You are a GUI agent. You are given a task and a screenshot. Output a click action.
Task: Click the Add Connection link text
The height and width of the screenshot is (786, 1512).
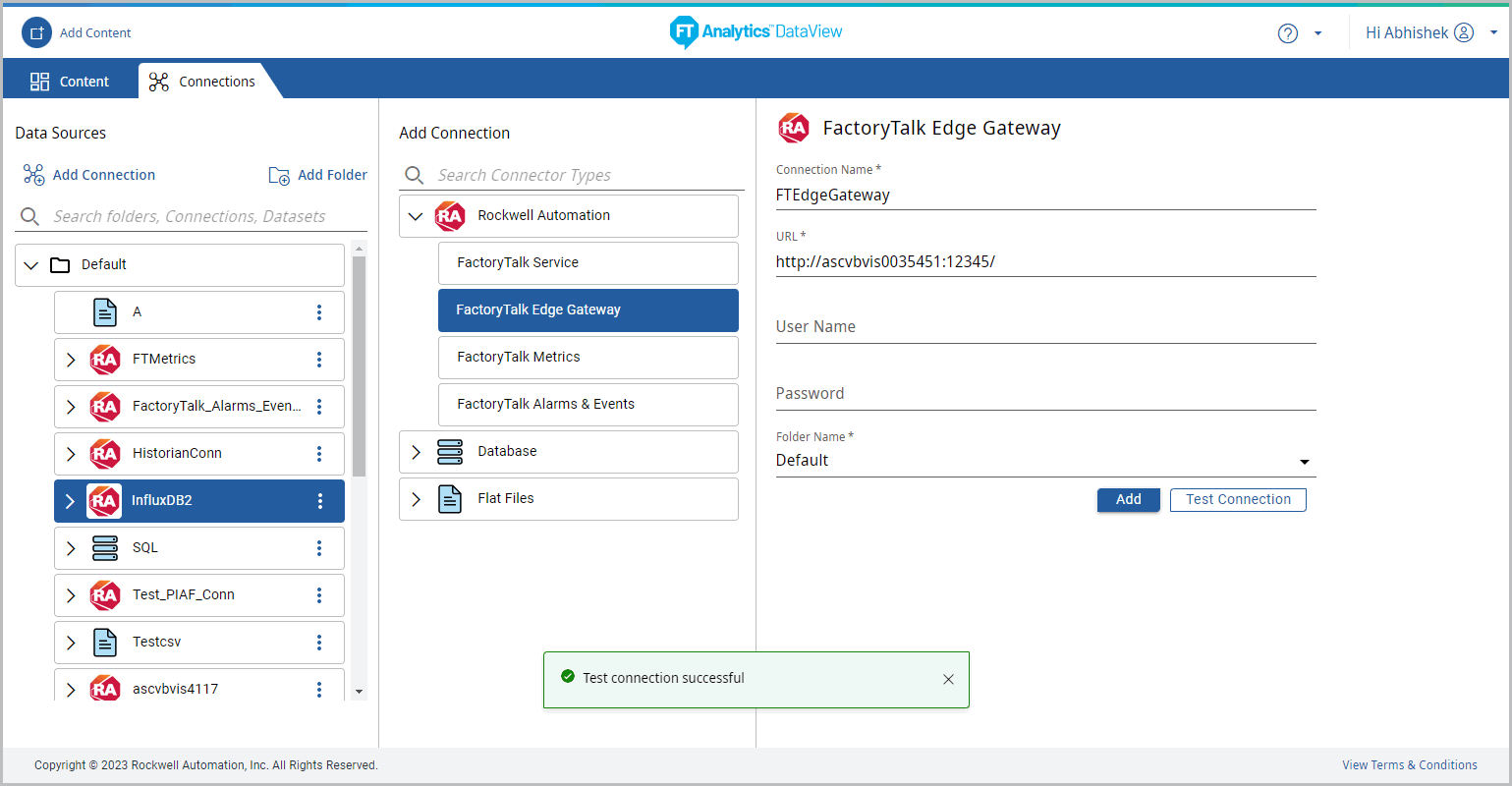tap(104, 175)
